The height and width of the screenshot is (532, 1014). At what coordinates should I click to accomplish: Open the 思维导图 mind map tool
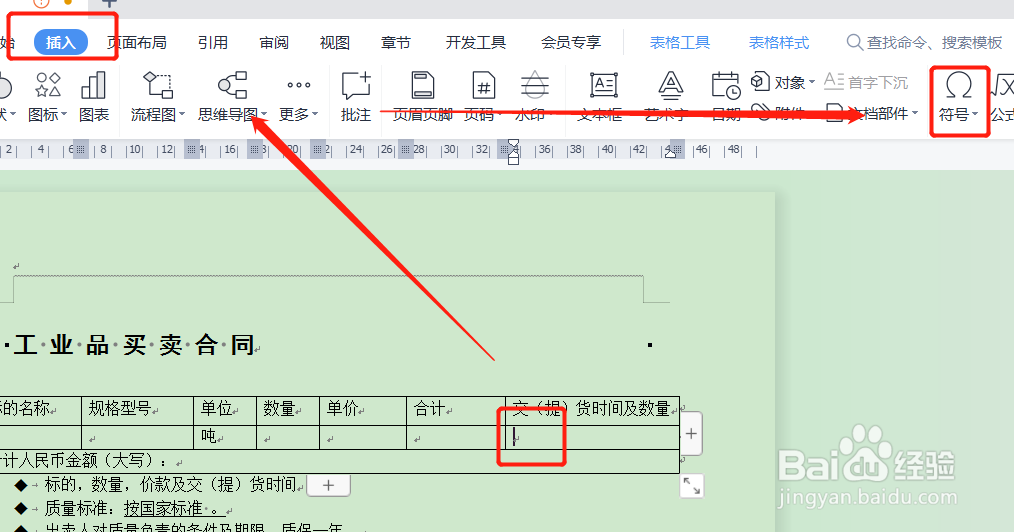click(x=232, y=97)
